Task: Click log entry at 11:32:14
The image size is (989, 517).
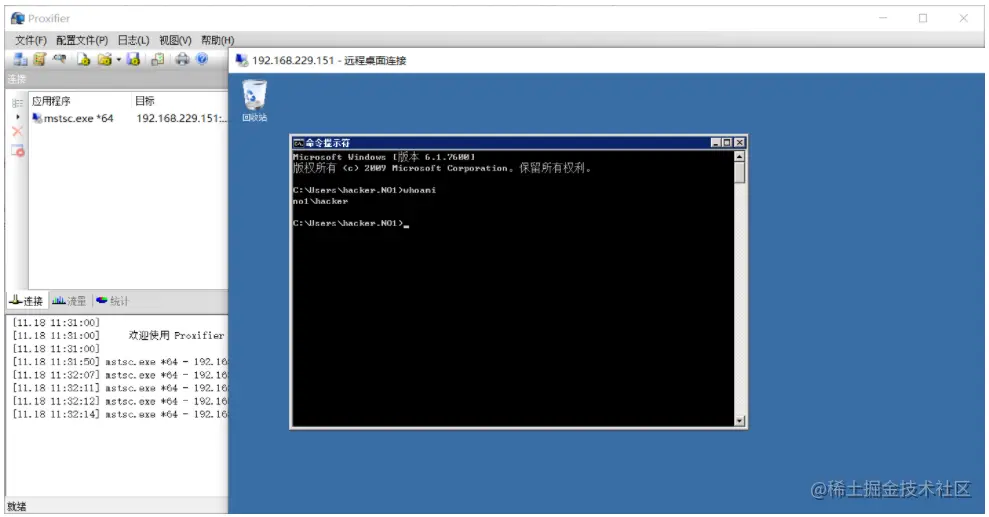Action: click(x=119, y=415)
